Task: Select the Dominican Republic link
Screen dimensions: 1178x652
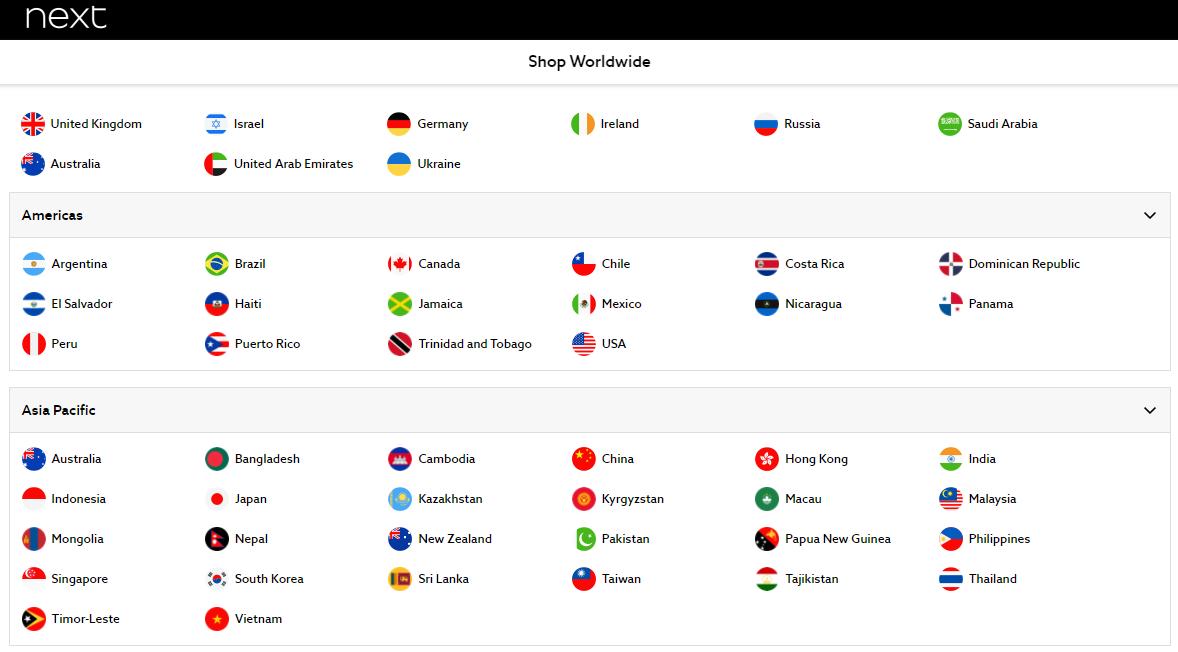Action: click(1010, 264)
